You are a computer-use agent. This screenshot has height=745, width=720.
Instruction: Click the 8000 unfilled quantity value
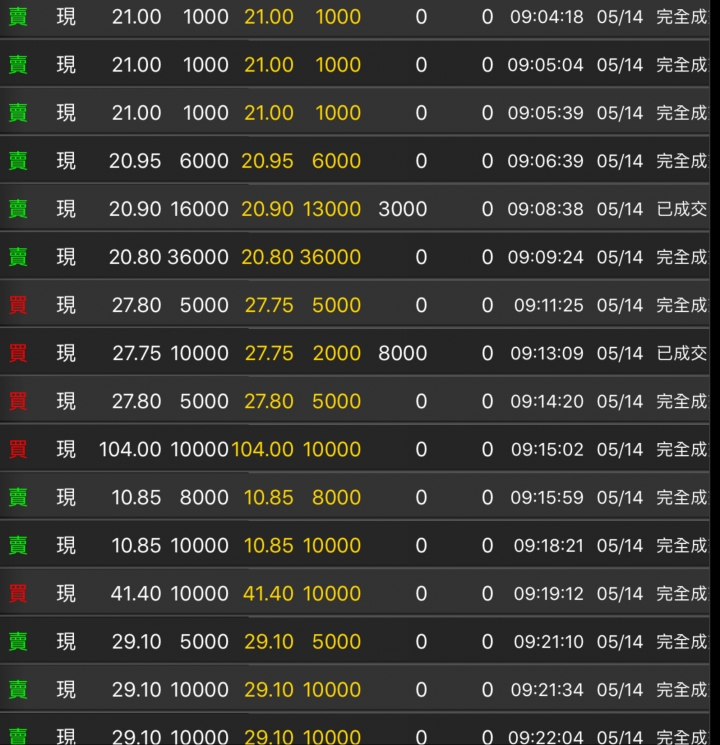pos(403,353)
